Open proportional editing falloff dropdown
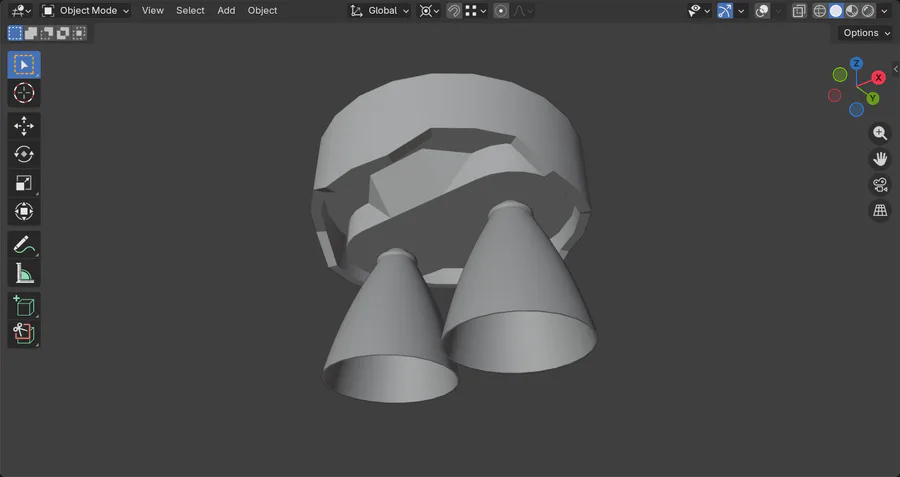The image size is (900, 477). coord(522,10)
